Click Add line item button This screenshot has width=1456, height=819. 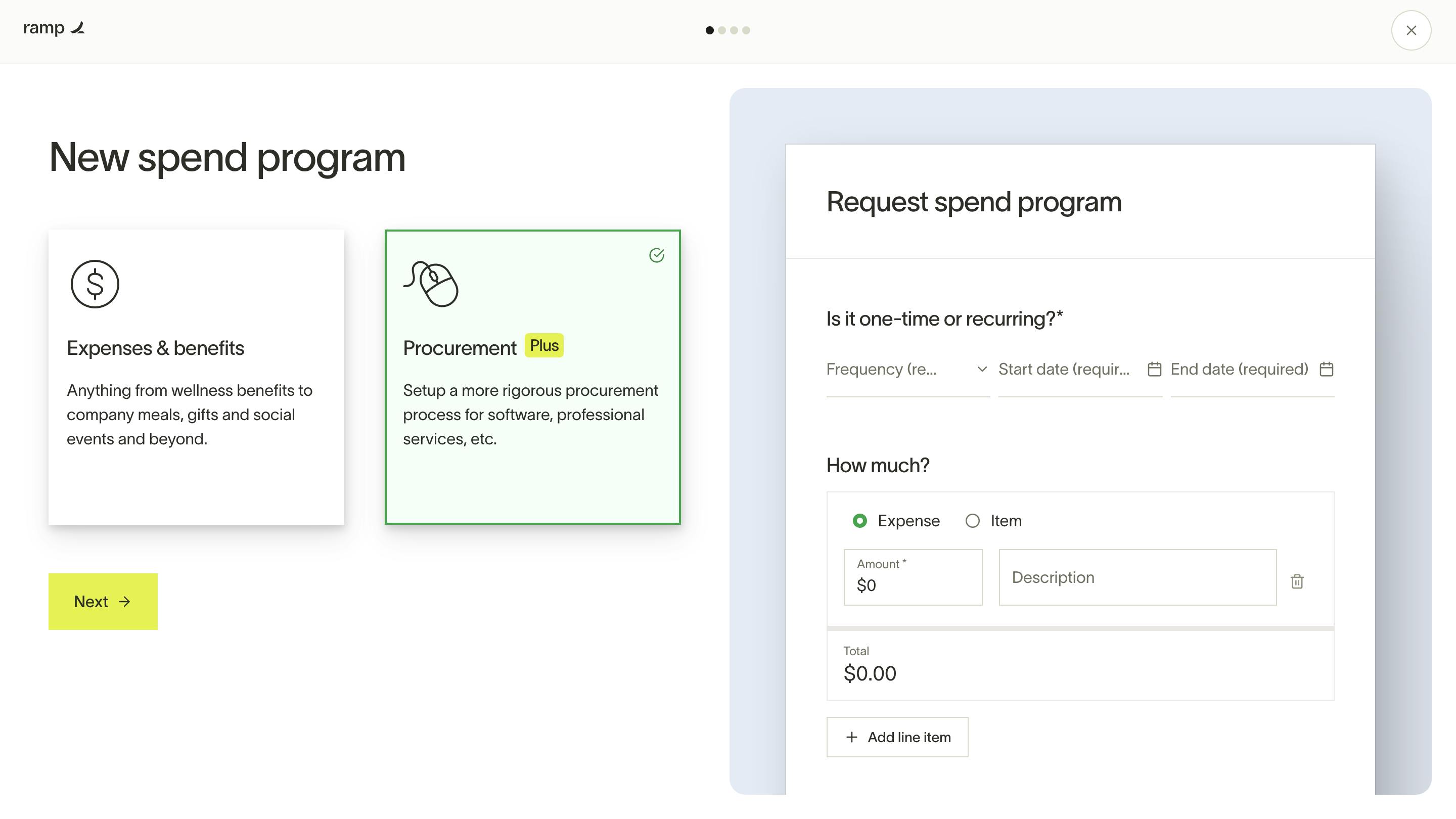(897, 737)
